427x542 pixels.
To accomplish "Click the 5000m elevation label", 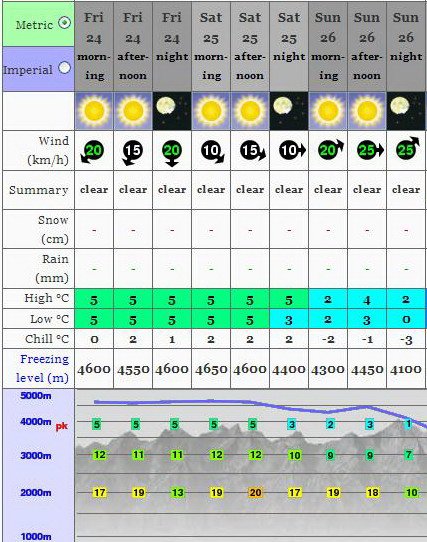I will tap(36, 395).
